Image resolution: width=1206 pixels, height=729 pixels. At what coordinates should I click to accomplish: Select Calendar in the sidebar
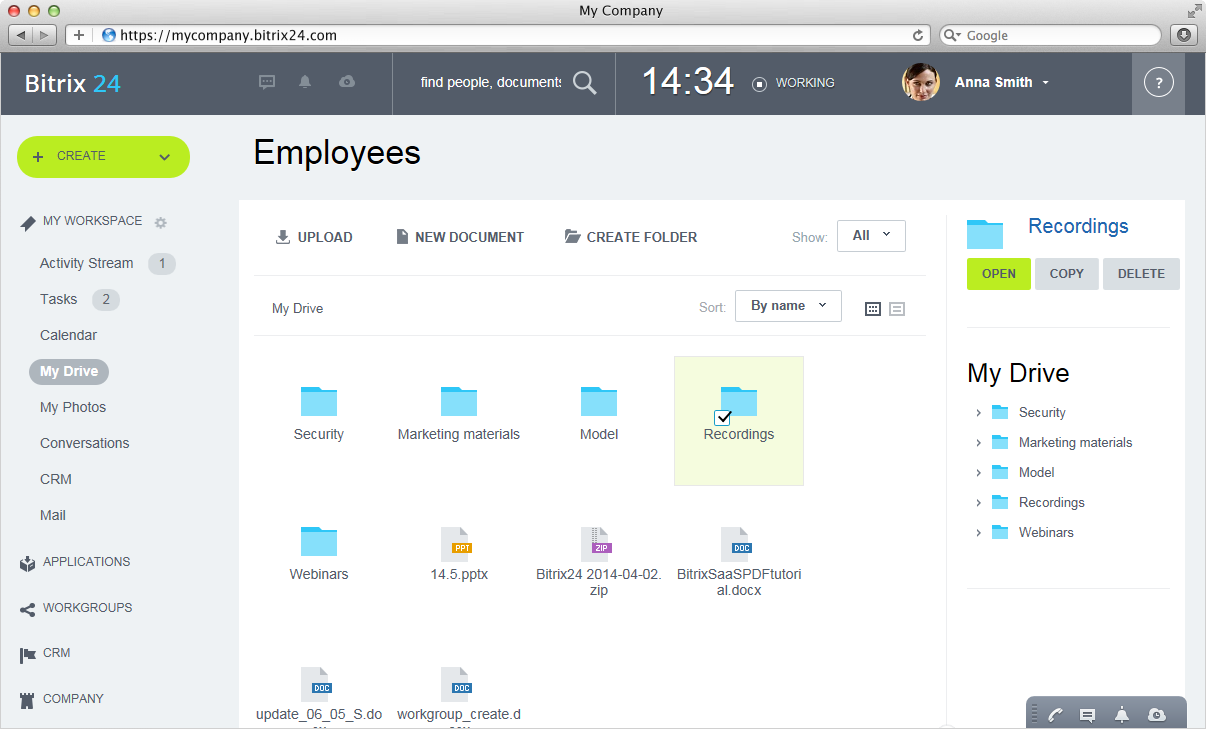(x=68, y=335)
